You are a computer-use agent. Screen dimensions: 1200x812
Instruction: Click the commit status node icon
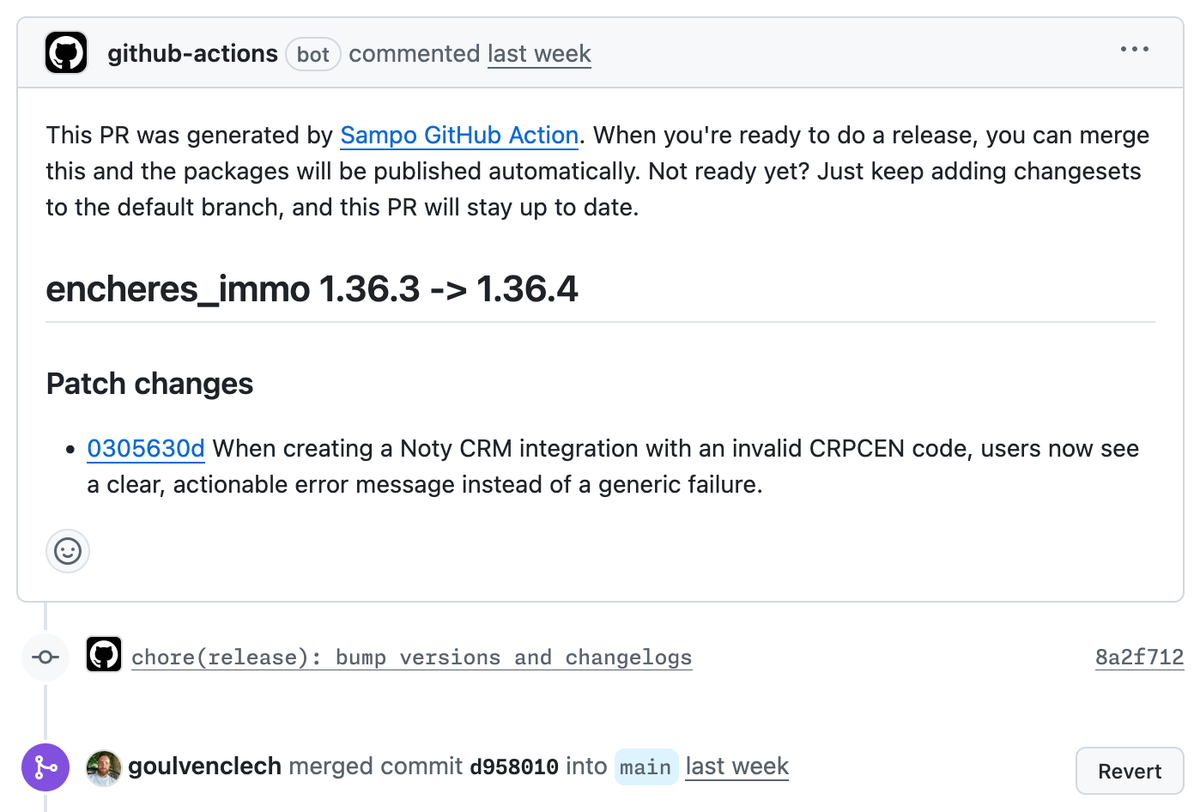(45, 657)
